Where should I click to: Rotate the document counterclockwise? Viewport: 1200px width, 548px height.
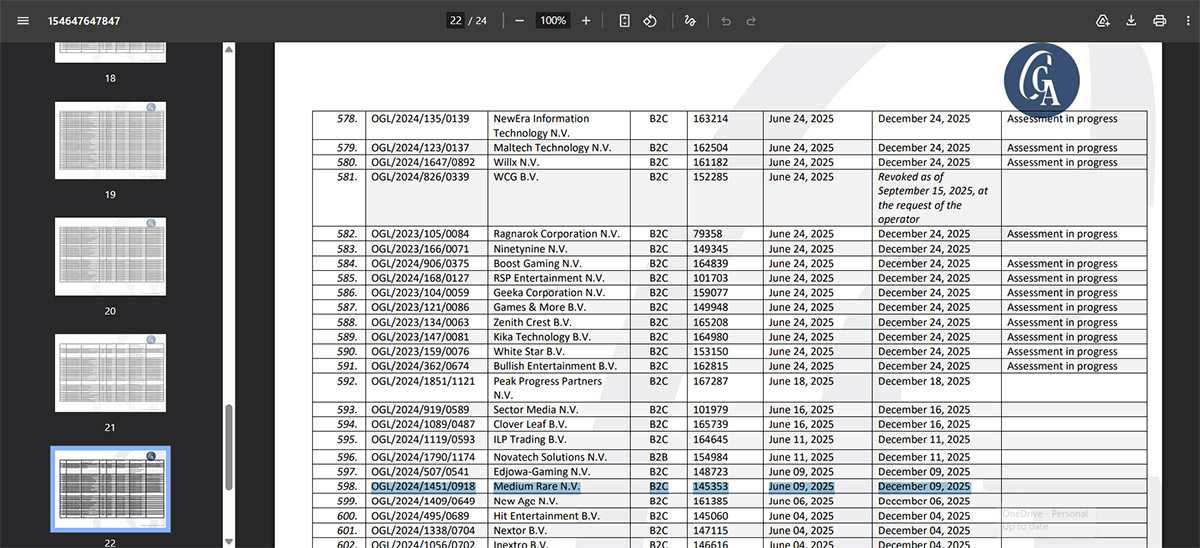click(x=650, y=21)
